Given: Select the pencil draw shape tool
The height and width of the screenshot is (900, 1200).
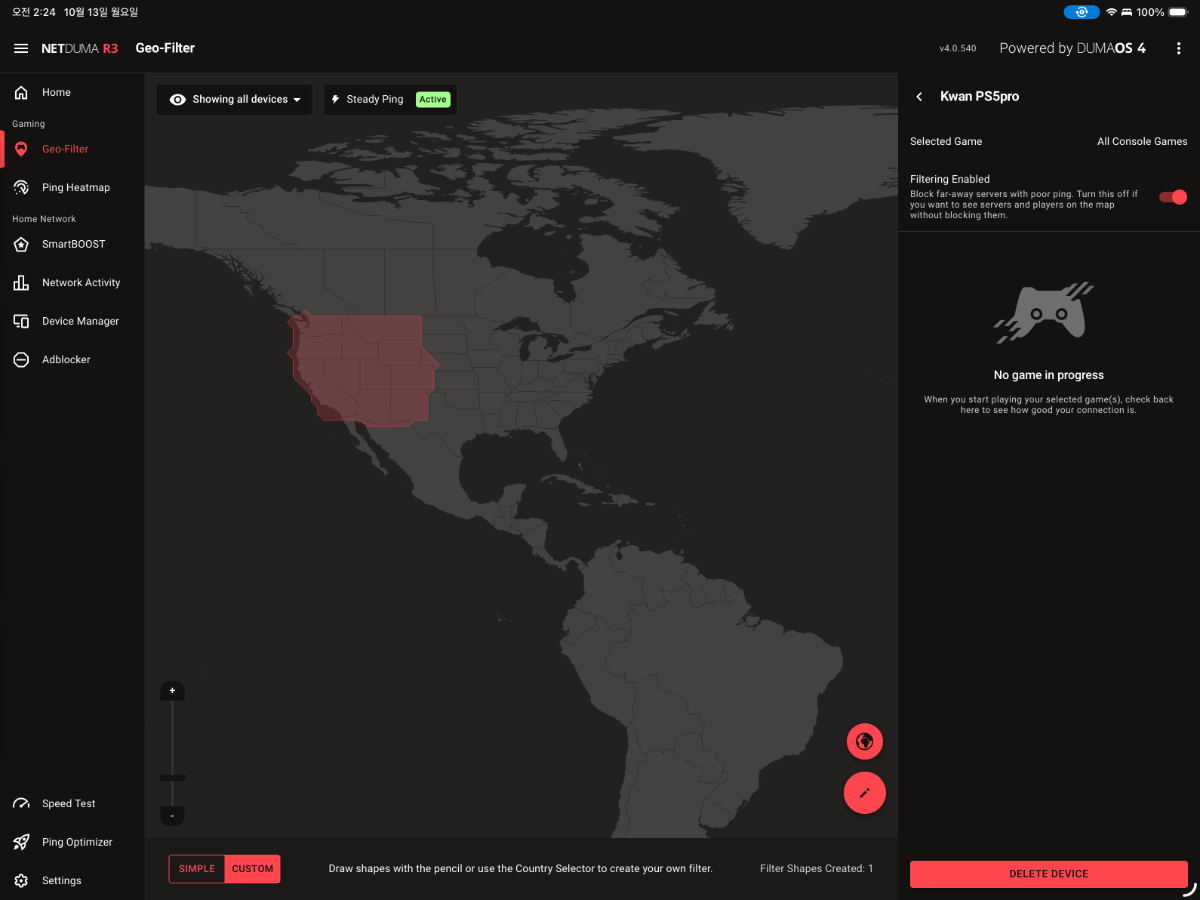Looking at the screenshot, I should click(865, 793).
